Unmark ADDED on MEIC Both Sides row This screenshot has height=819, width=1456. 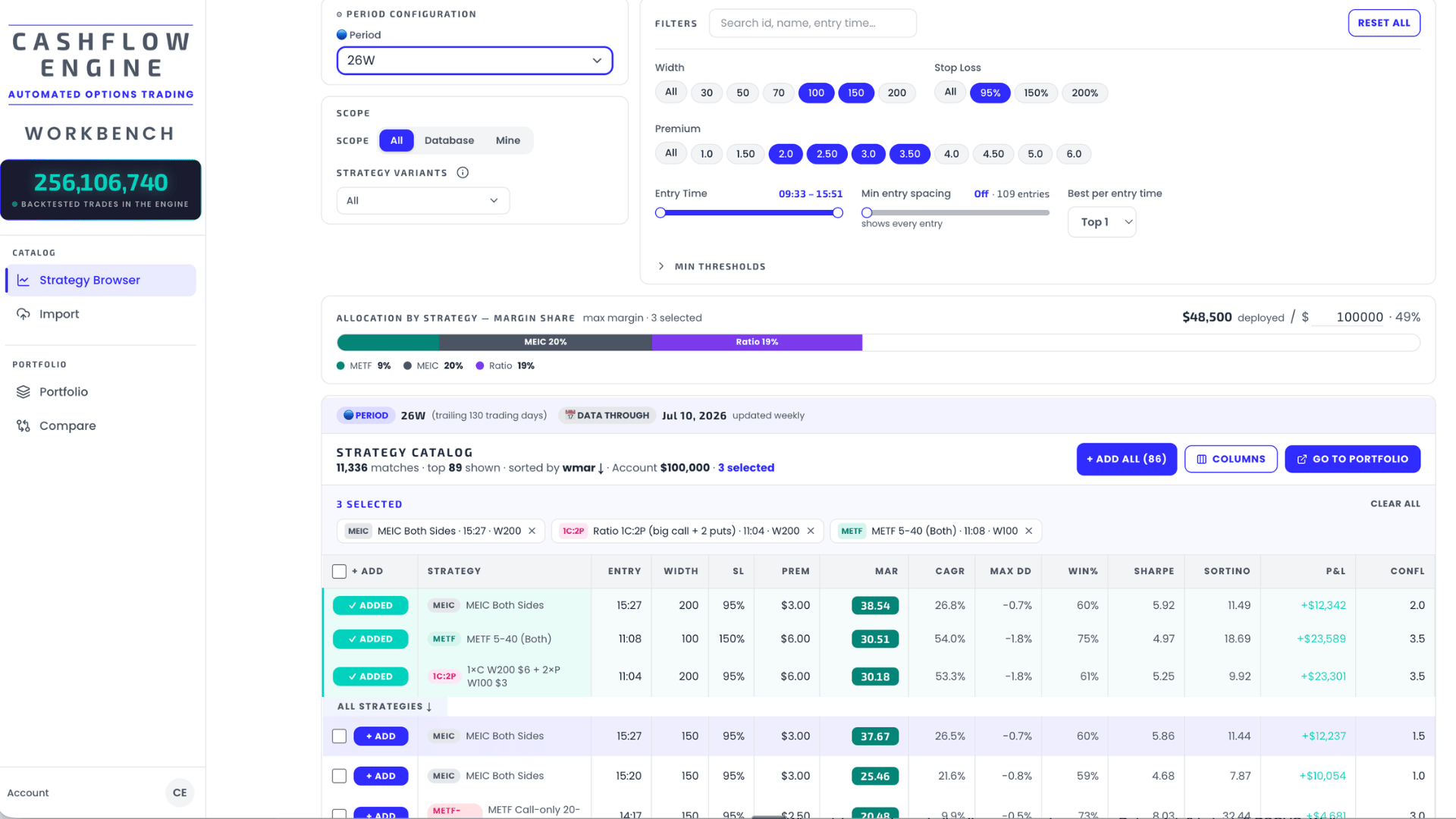pos(370,605)
